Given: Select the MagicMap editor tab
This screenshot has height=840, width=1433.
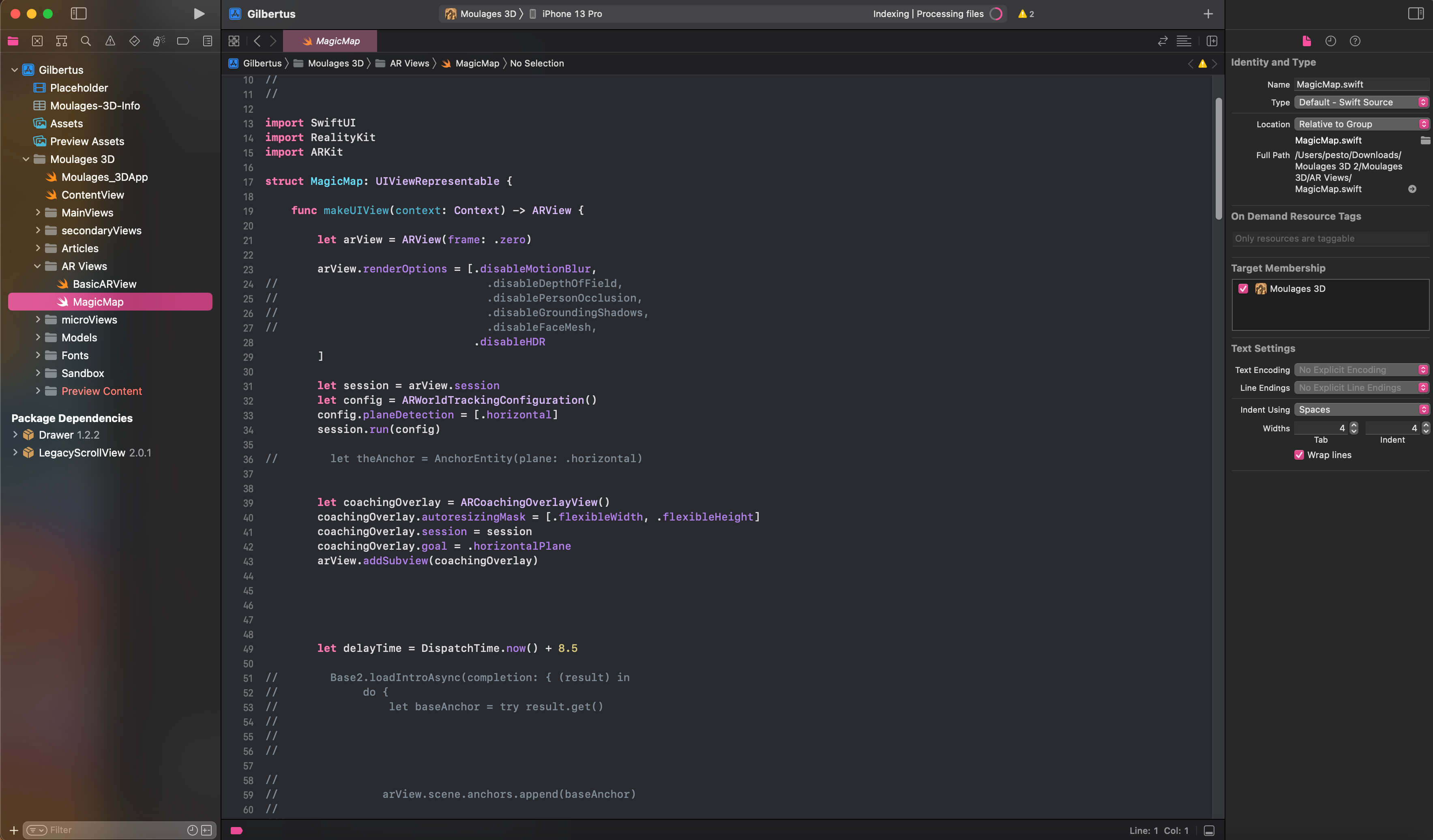Looking at the screenshot, I should (x=330, y=41).
